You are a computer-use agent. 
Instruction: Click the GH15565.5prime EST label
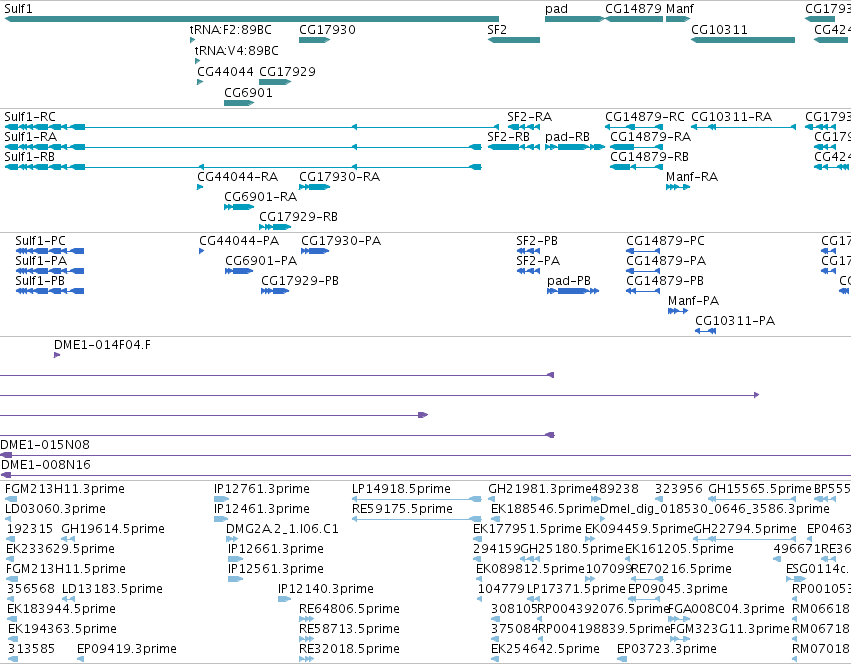click(x=760, y=489)
